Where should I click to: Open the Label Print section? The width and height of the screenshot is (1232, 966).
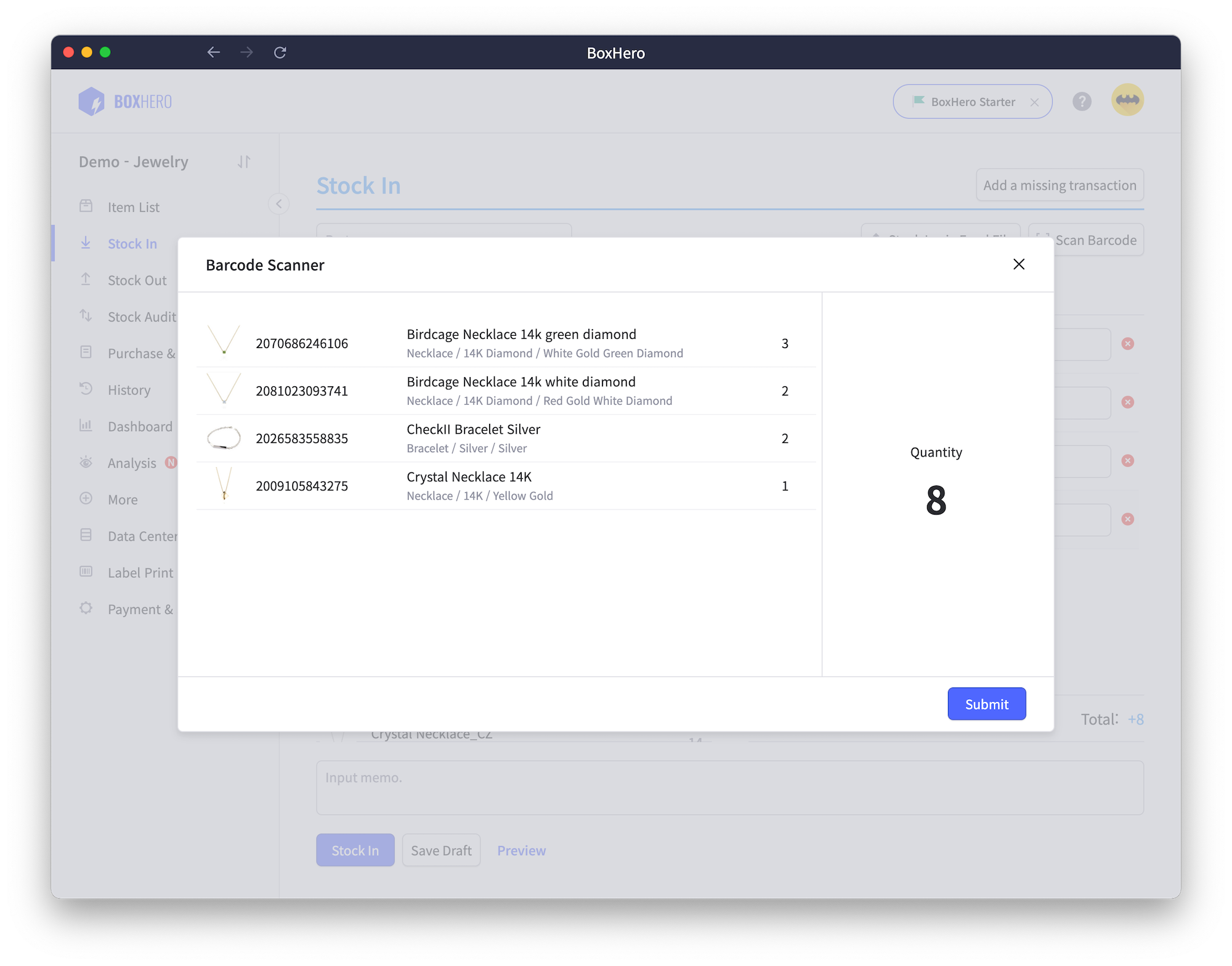pyautogui.click(x=139, y=572)
